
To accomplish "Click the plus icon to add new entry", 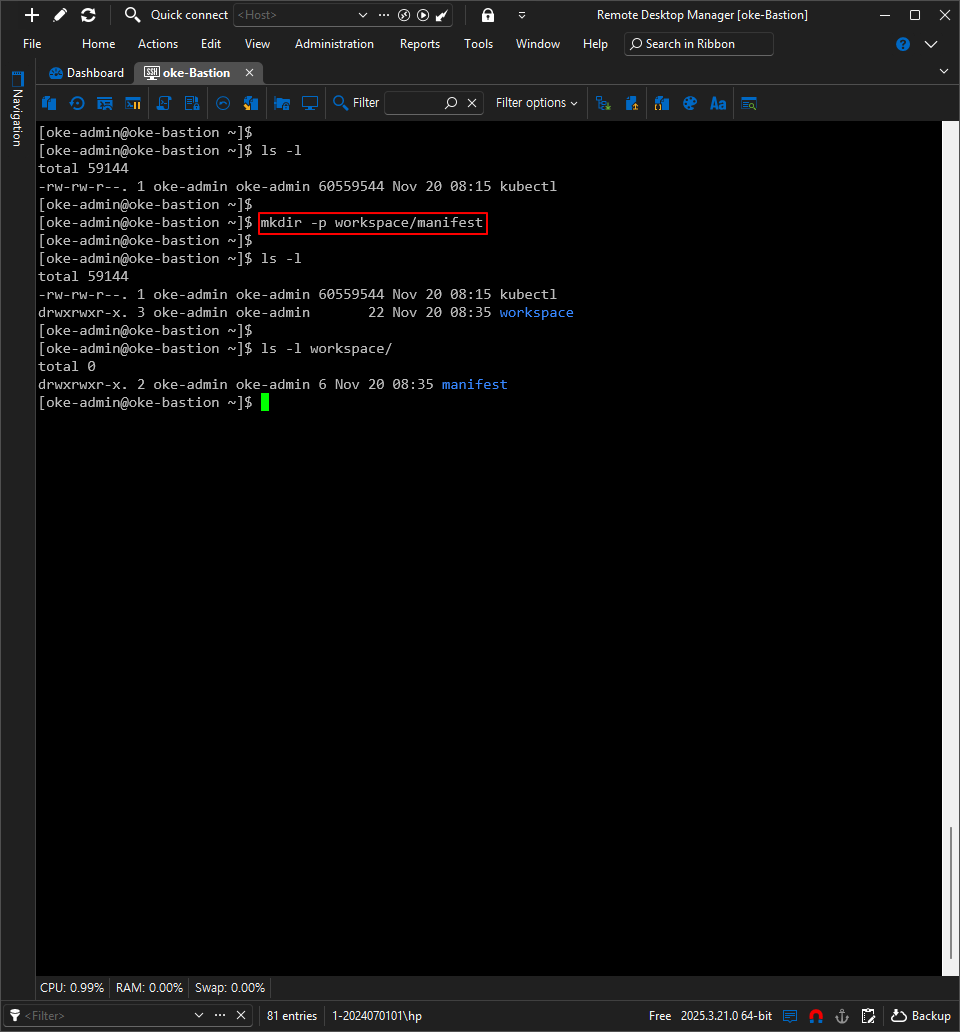I will click(x=32, y=15).
